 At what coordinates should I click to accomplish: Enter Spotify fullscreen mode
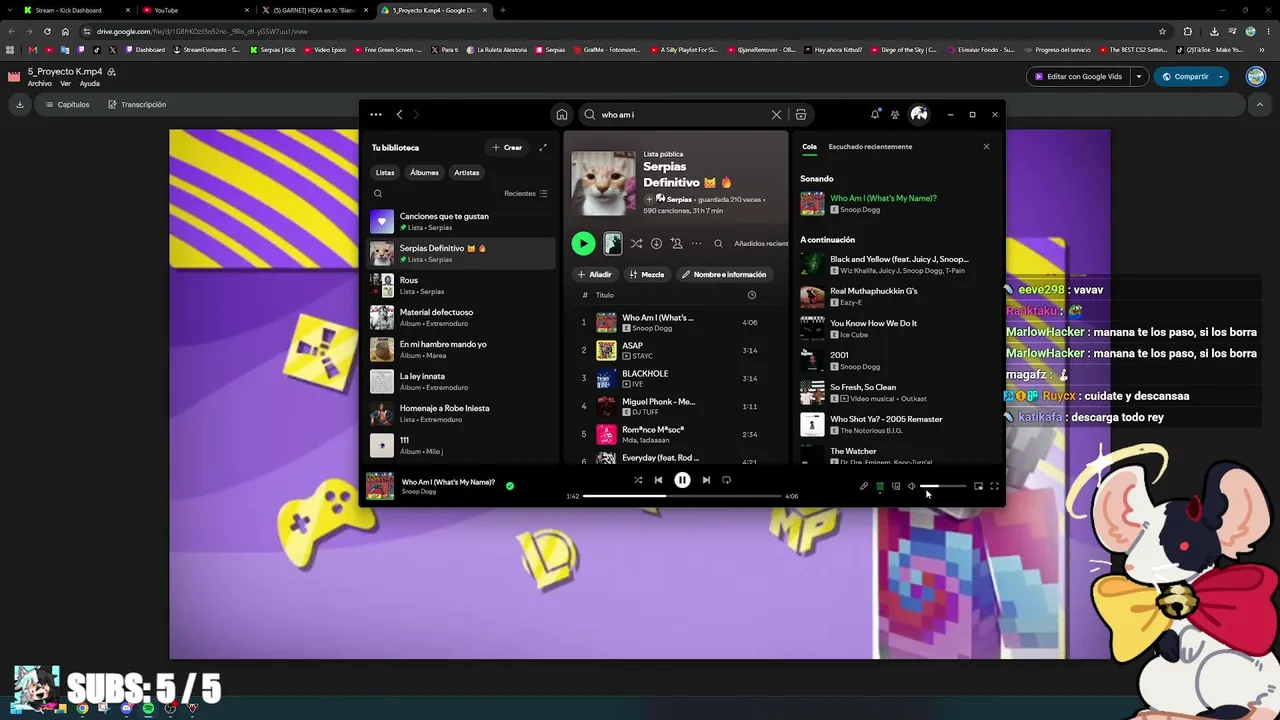tap(994, 487)
